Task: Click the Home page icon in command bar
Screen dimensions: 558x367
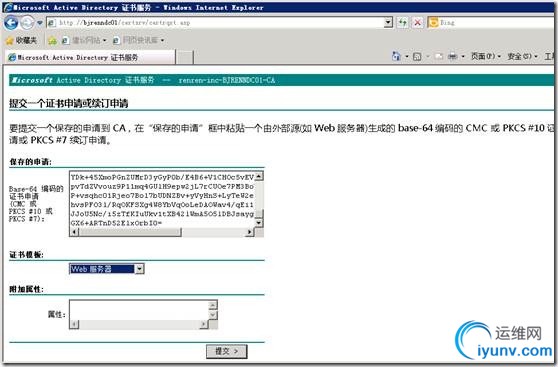Action: tap(396, 56)
